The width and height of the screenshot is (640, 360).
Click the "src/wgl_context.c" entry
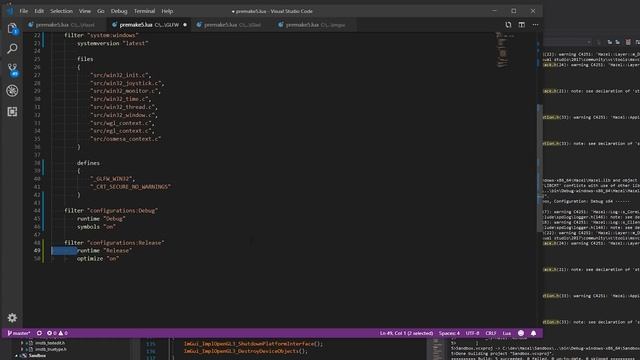122,123
